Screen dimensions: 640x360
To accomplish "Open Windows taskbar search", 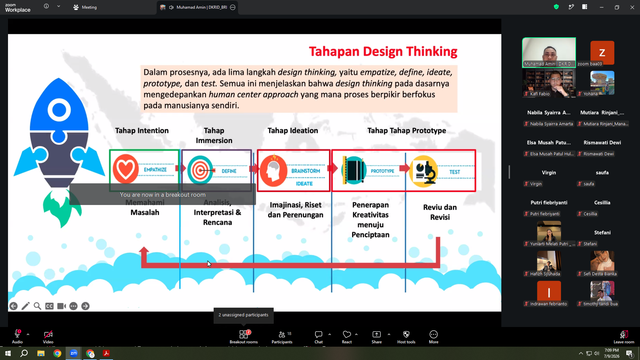I will [x=24, y=353].
